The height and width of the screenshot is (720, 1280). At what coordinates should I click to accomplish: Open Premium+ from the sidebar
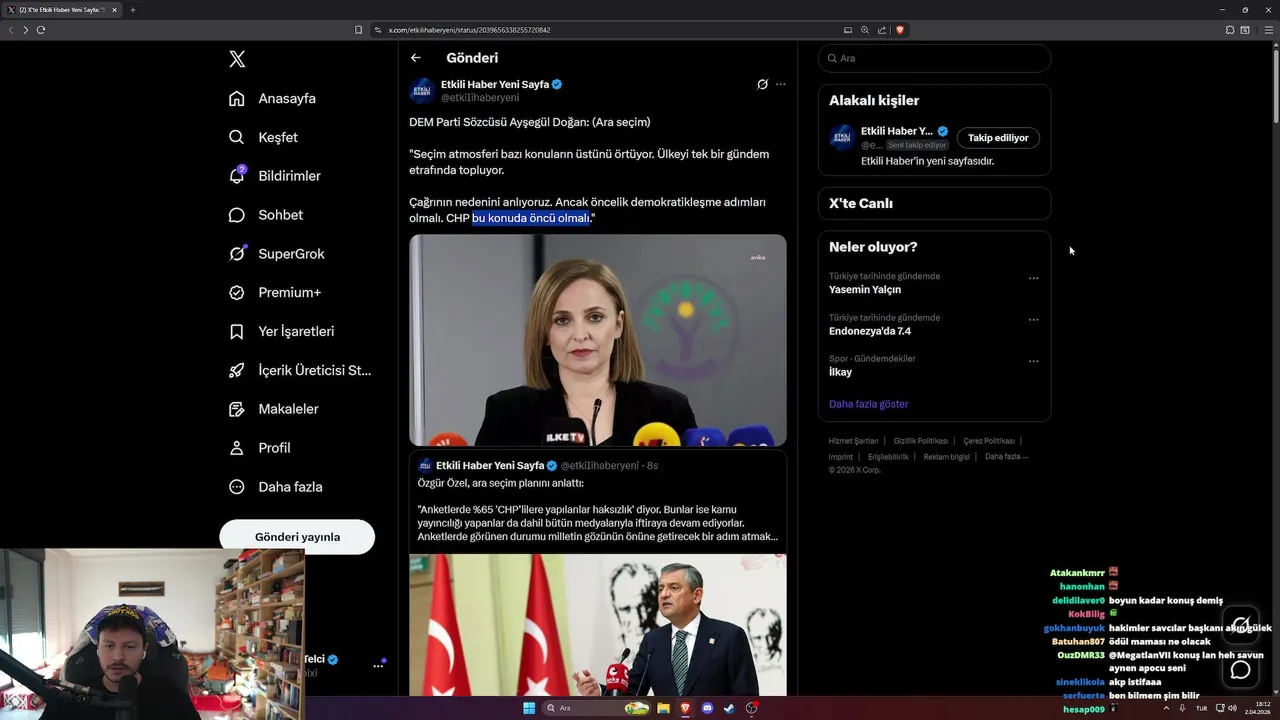(x=274, y=293)
